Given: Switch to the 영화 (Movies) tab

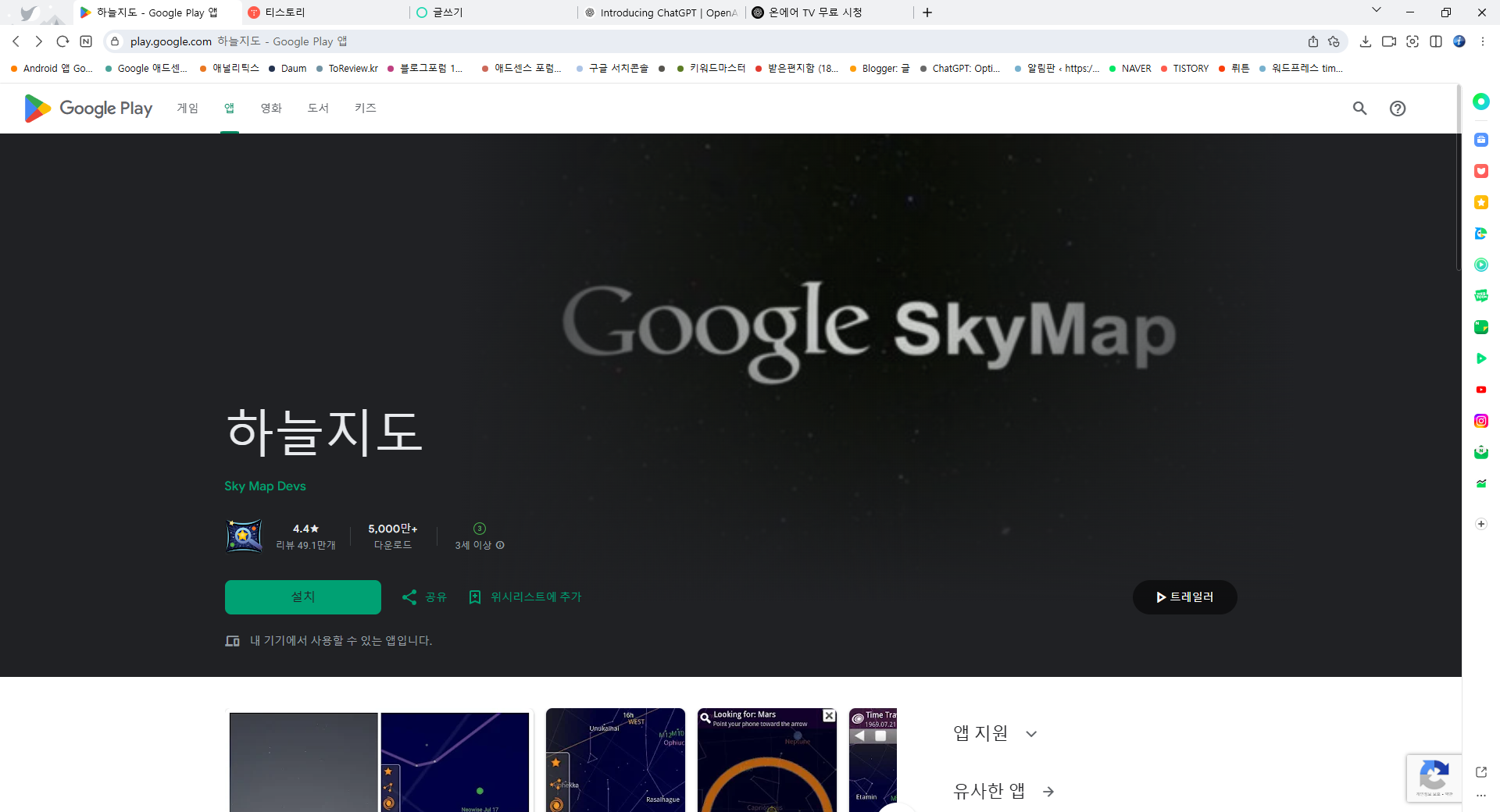Looking at the screenshot, I should (x=271, y=109).
